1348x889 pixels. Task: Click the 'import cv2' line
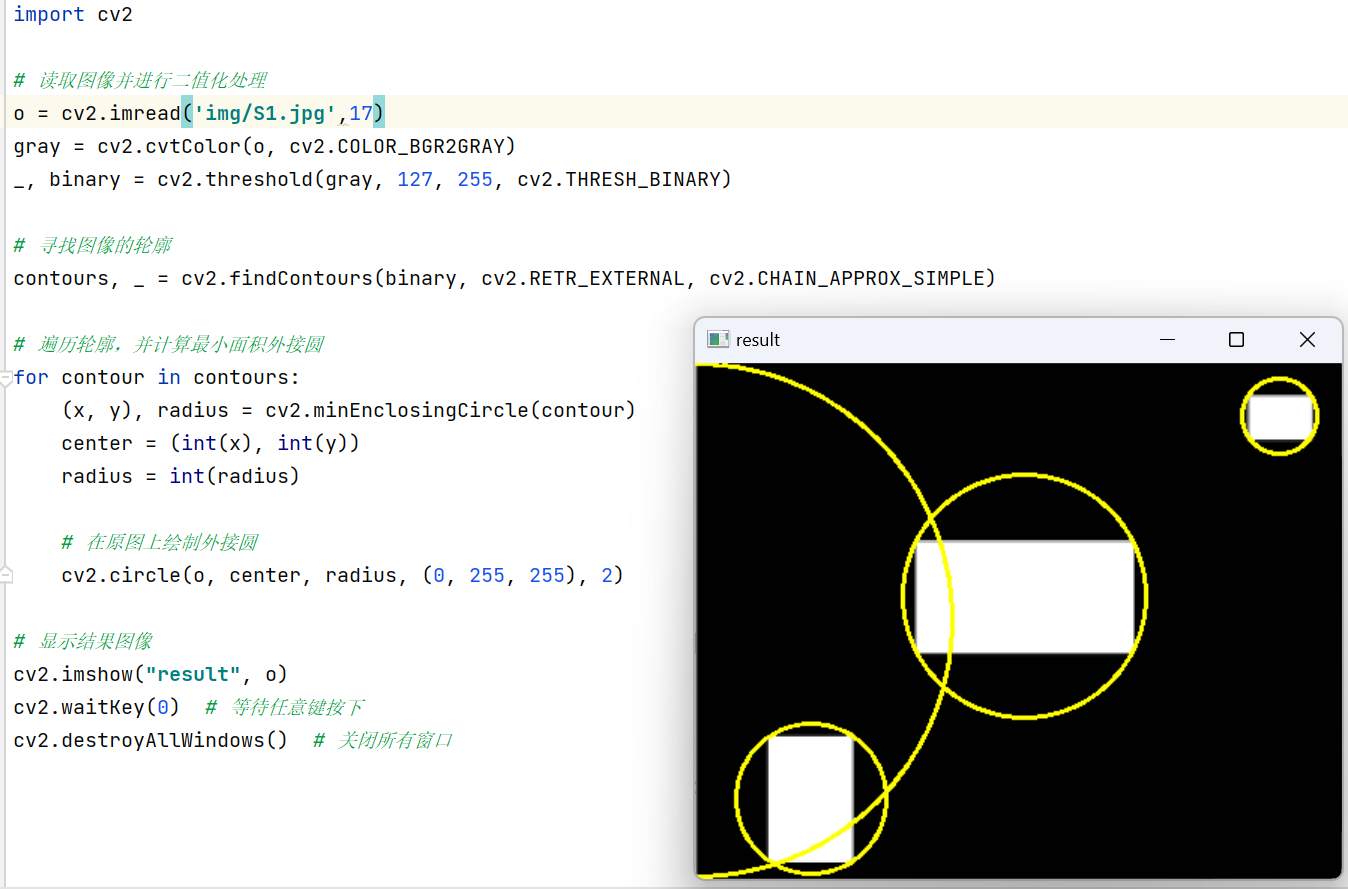point(73,15)
